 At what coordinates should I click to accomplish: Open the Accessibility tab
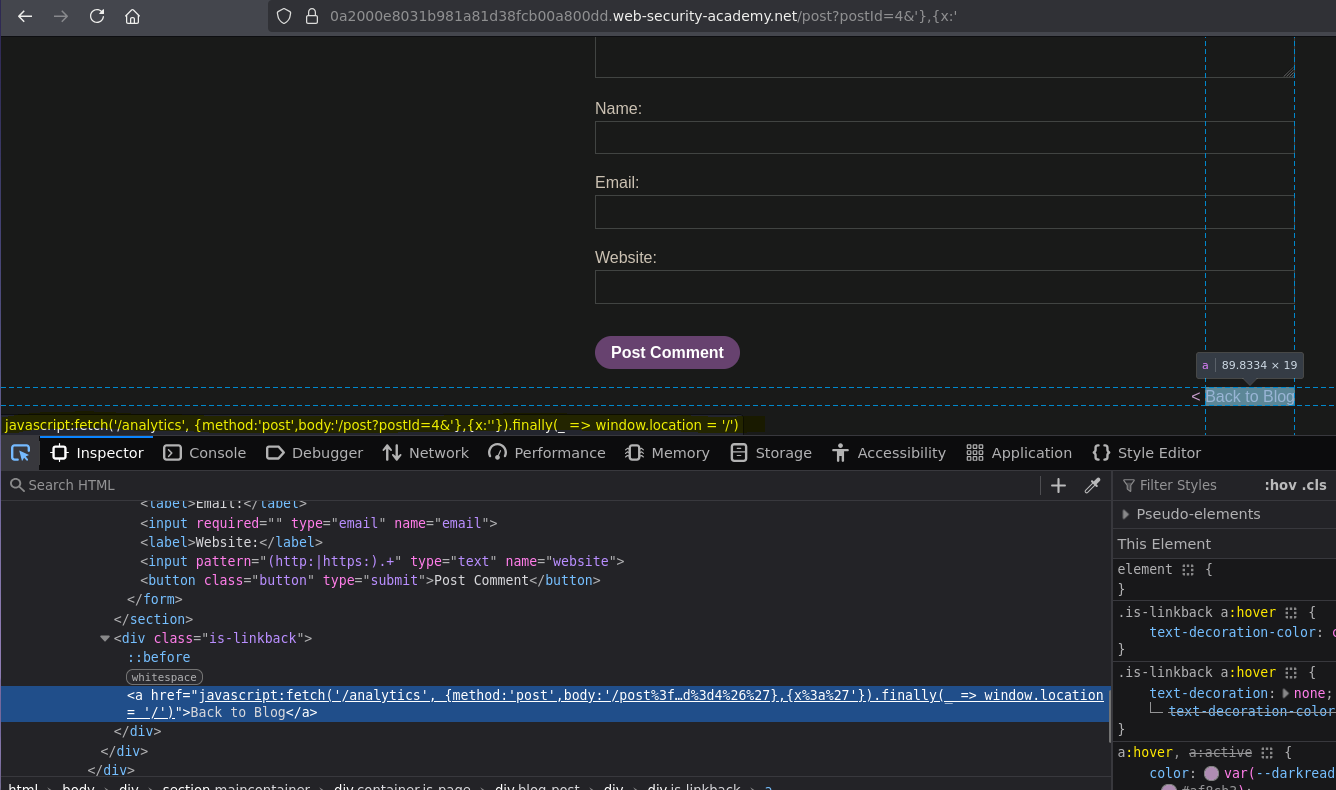889,453
